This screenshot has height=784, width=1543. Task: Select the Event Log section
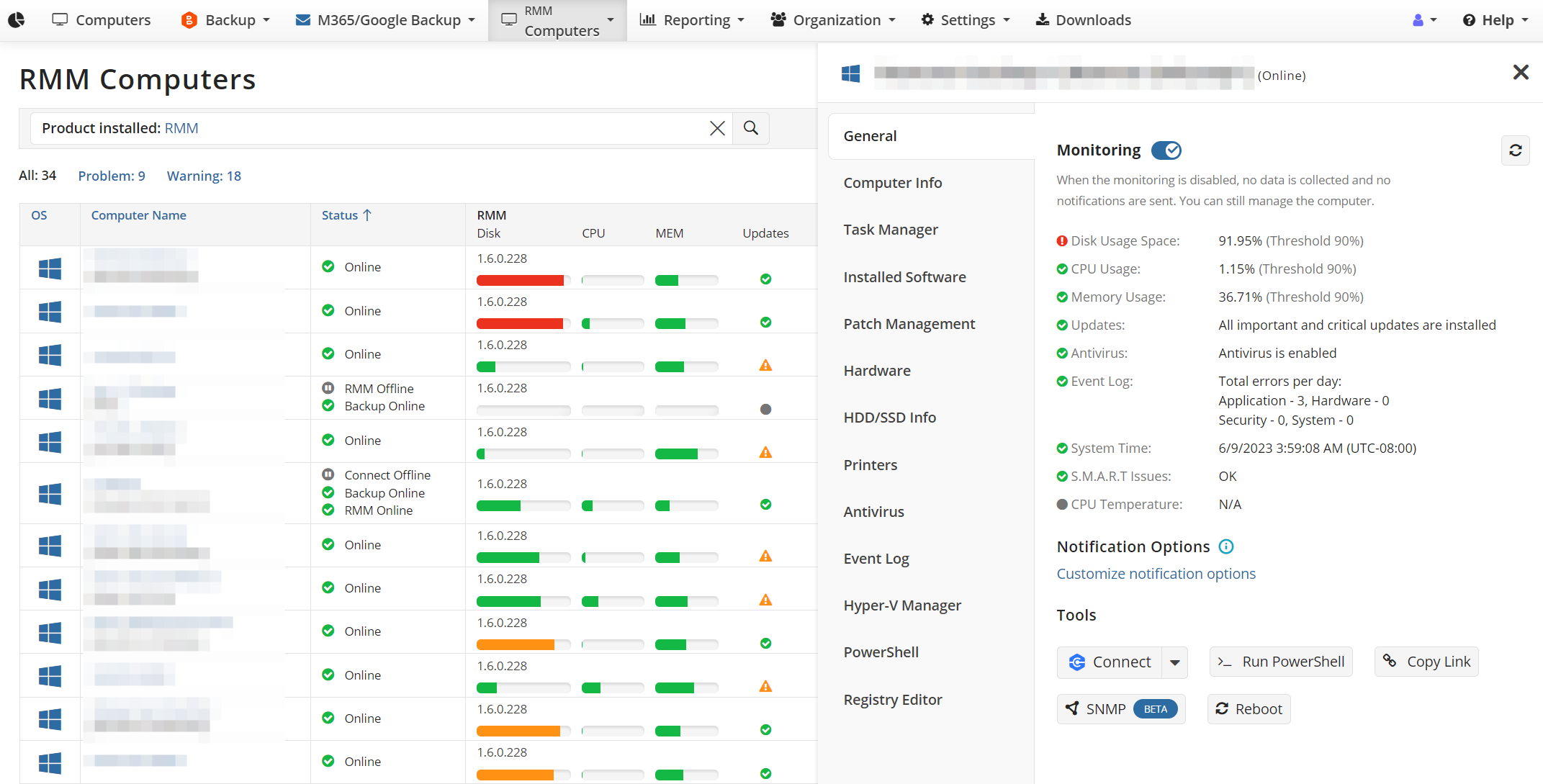pyautogui.click(x=876, y=558)
